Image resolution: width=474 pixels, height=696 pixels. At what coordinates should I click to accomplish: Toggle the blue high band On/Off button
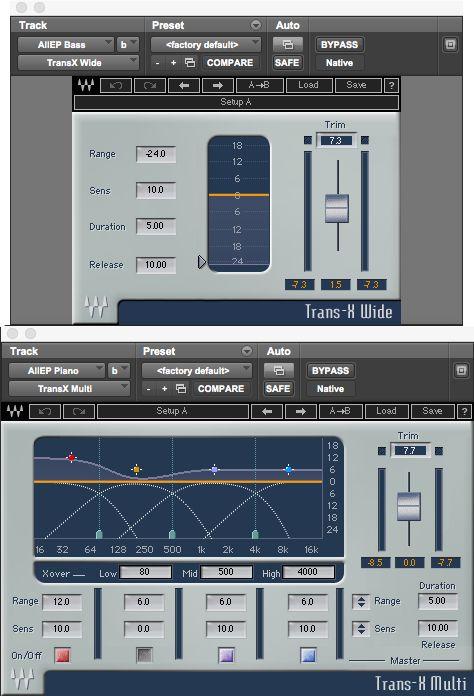pyautogui.click(x=308, y=655)
